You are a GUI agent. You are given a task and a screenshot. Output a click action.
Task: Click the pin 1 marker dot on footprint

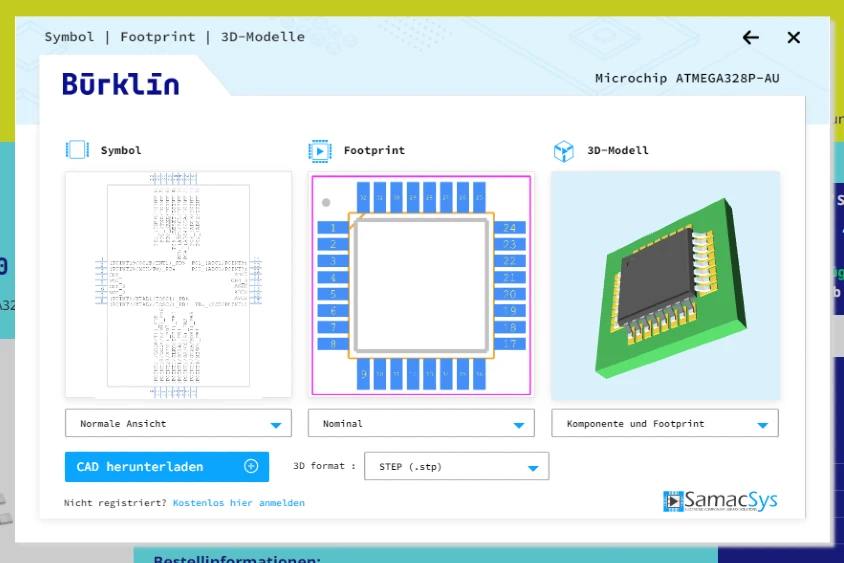(326, 202)
